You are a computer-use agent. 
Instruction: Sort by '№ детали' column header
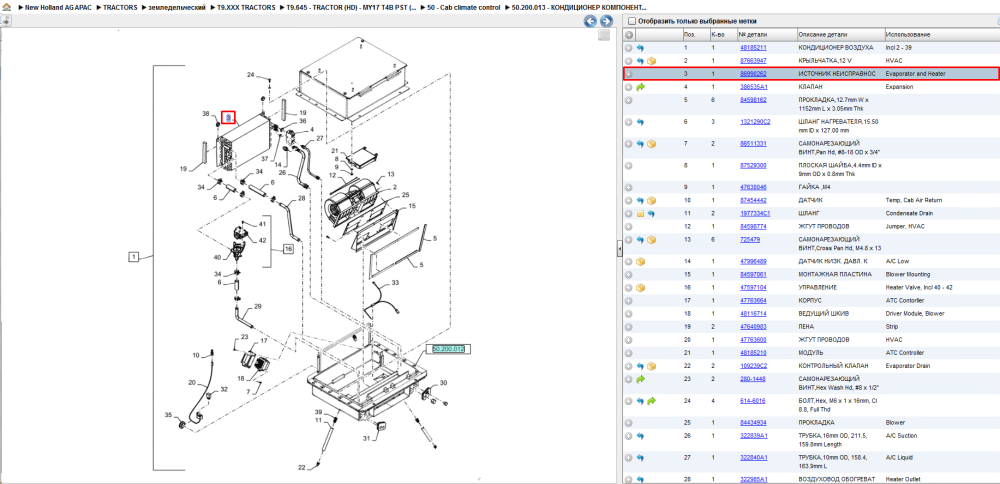click(767, 34)
